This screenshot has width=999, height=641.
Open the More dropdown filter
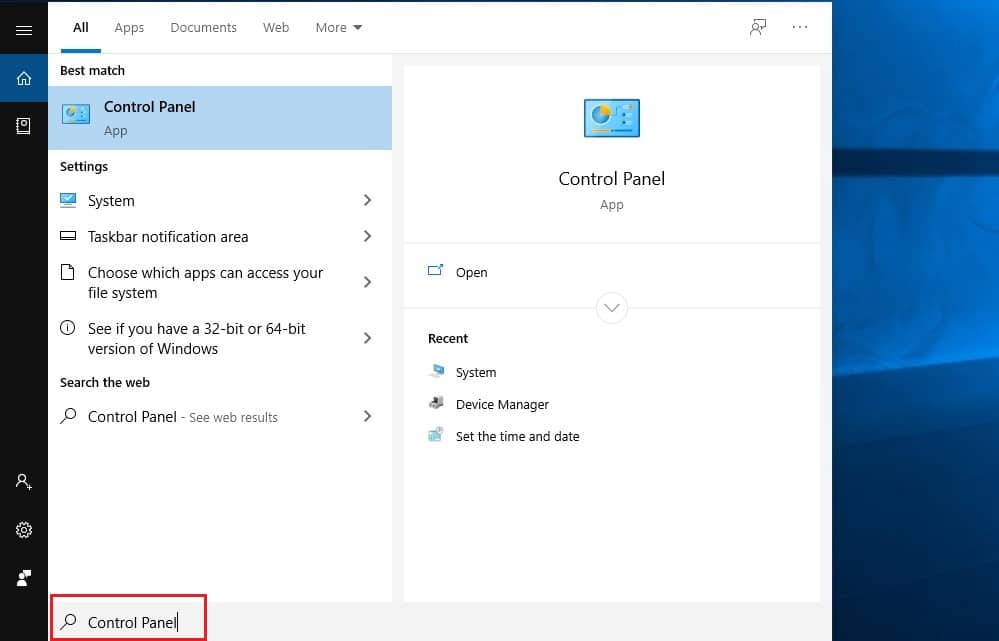click(x=338, y=27)
